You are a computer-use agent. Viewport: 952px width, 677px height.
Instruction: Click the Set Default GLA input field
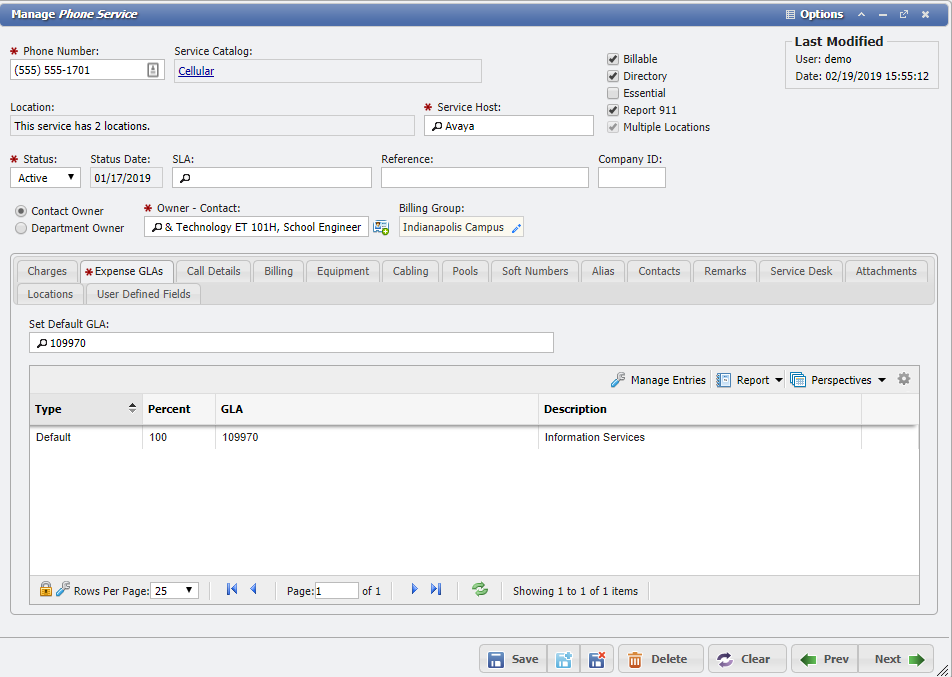click(290, 342)
